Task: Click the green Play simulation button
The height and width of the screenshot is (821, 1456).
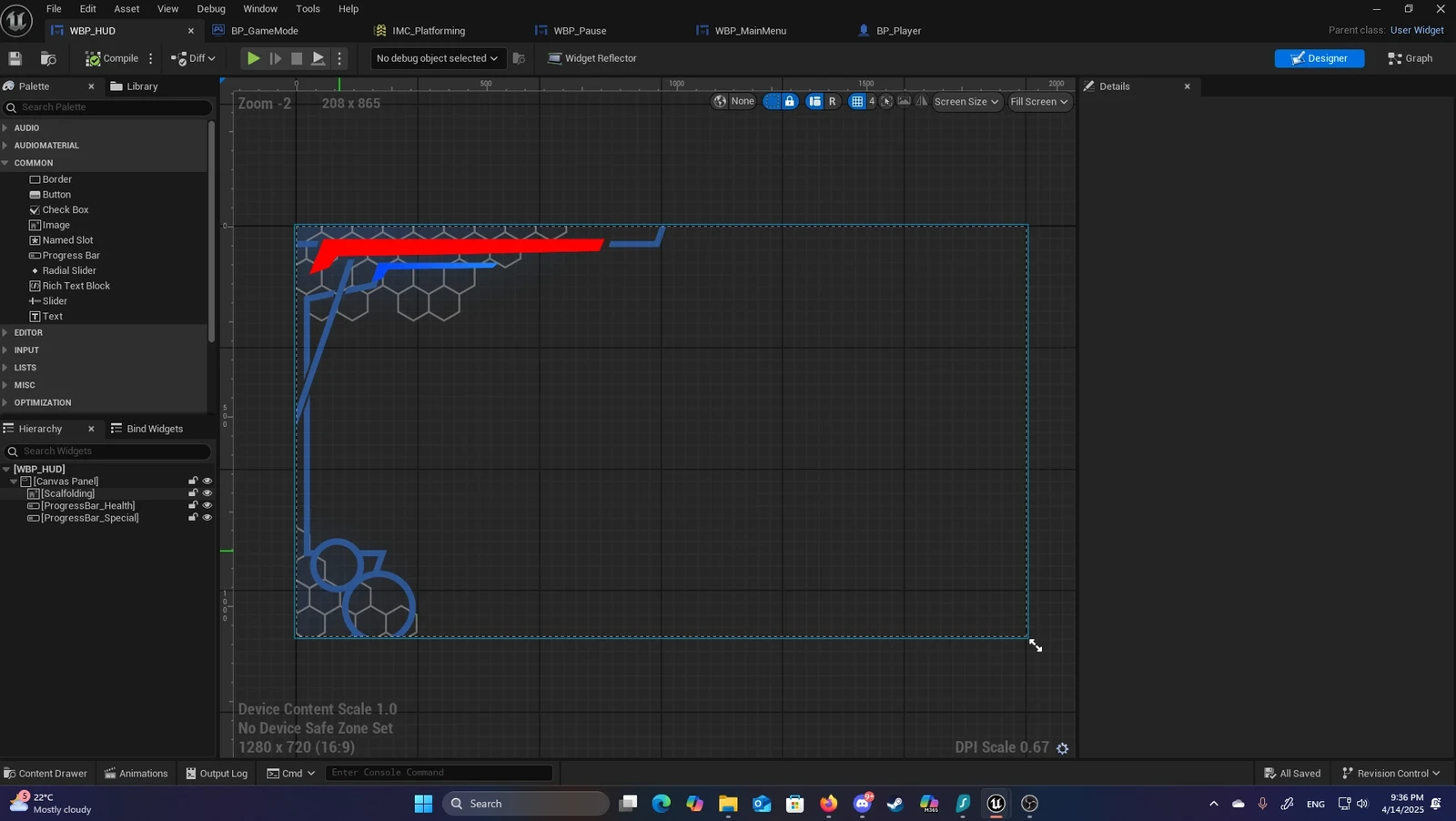Action: (x=253, y=58)
